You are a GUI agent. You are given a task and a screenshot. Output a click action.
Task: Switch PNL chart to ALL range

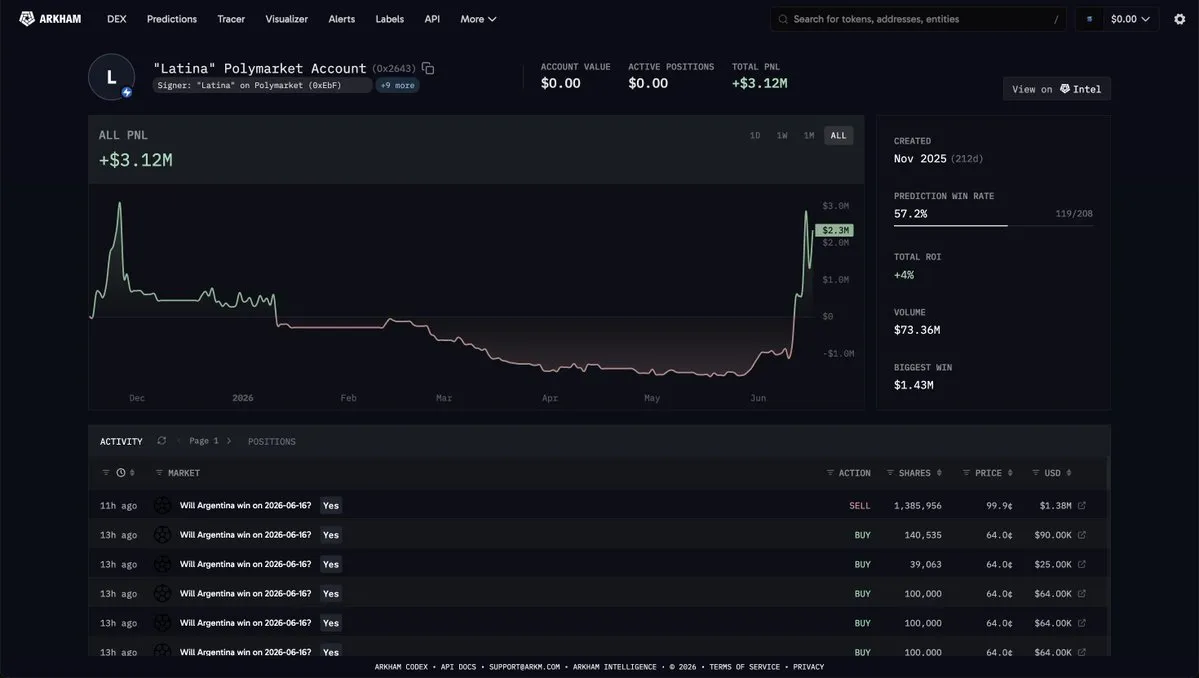[x=838, y=135]
